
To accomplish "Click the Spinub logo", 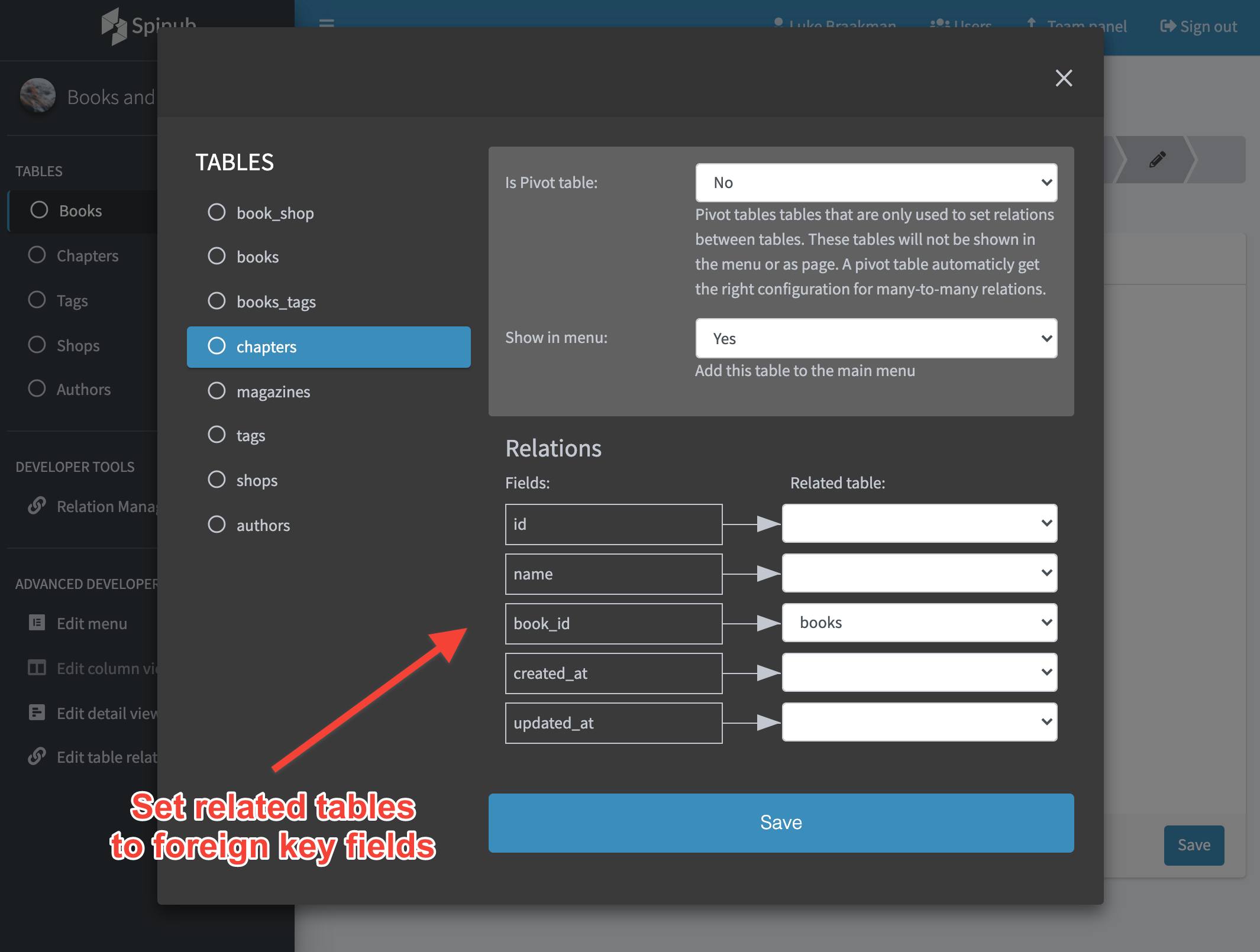I will pyautogui.click(x=148, y=25).
